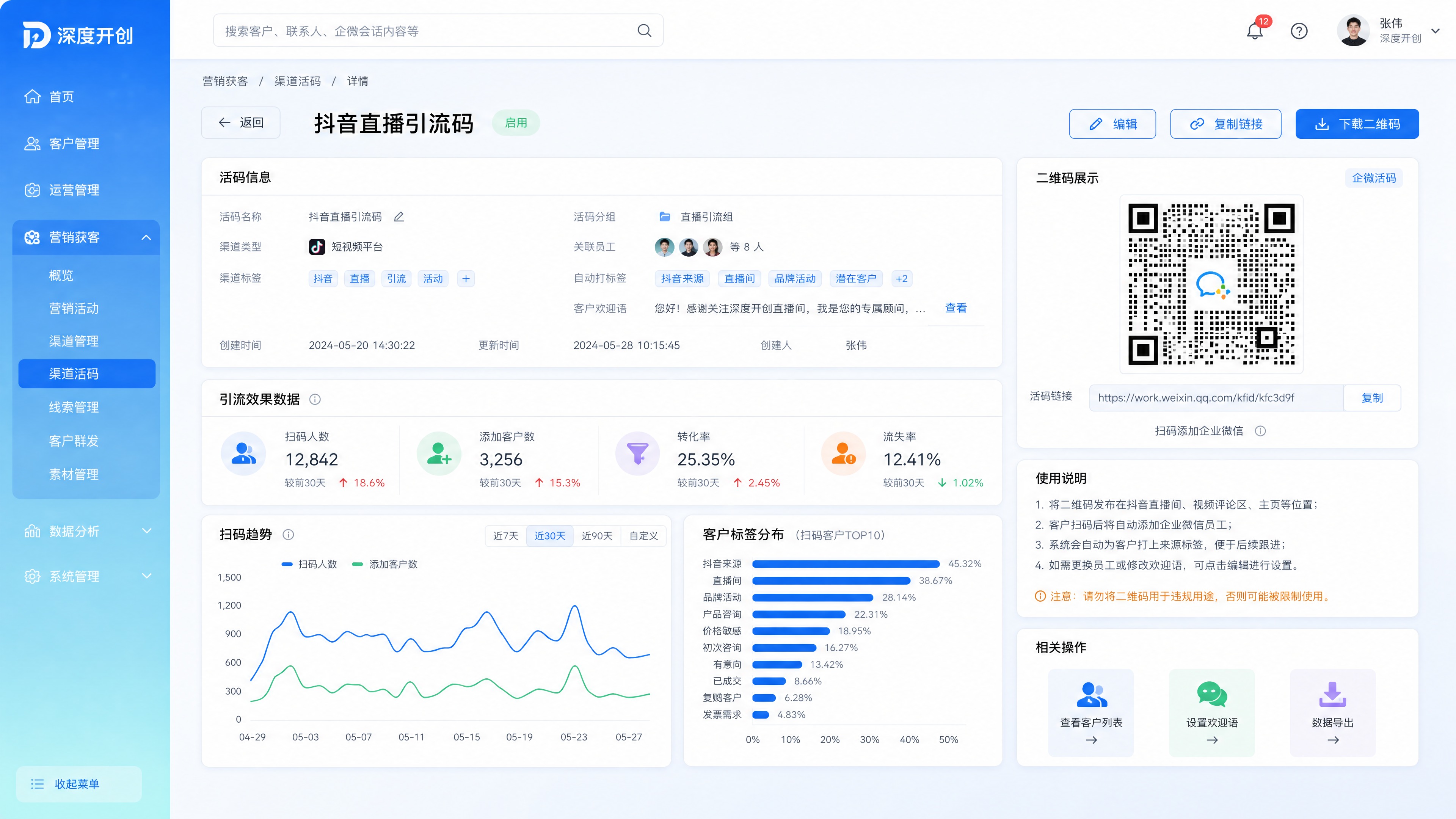1456x819 pixels.
Task: Click the QR code image
Action: [x=1211, y=284]
